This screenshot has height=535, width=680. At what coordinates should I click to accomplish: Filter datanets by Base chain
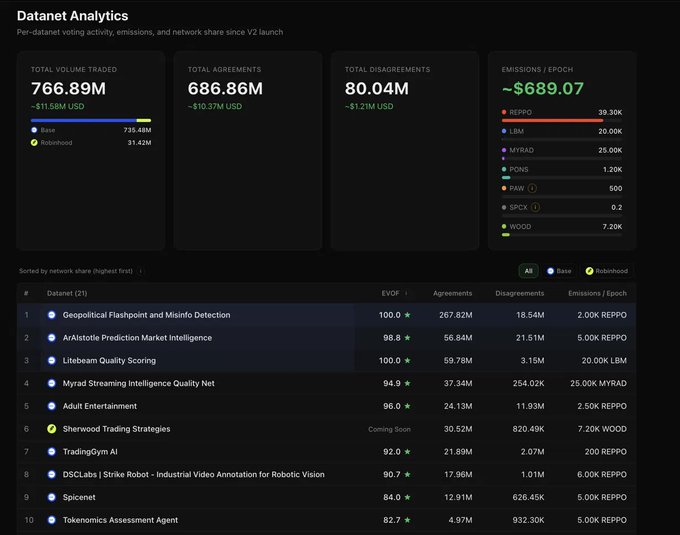pyautogui.click(x=559, y=271)
